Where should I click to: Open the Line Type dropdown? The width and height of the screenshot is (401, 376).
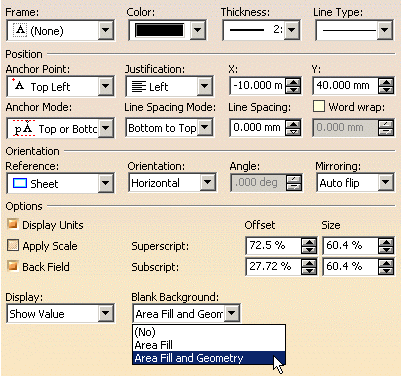[x=384, y=30]
